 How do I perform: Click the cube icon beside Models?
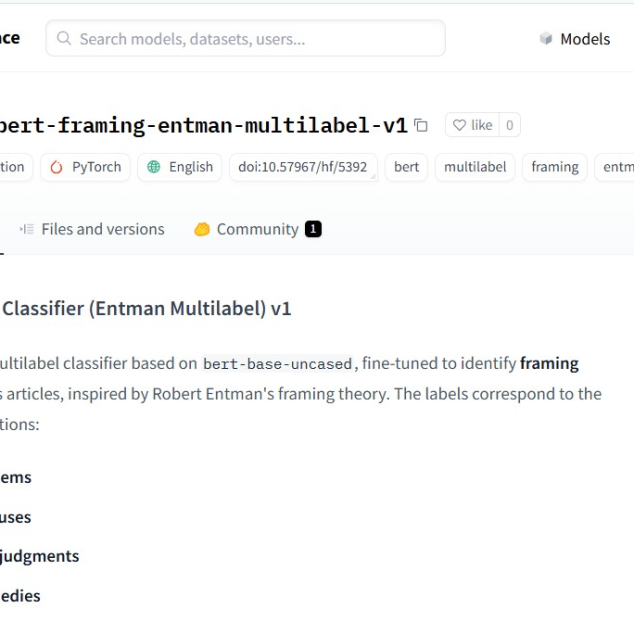[546, 39]
